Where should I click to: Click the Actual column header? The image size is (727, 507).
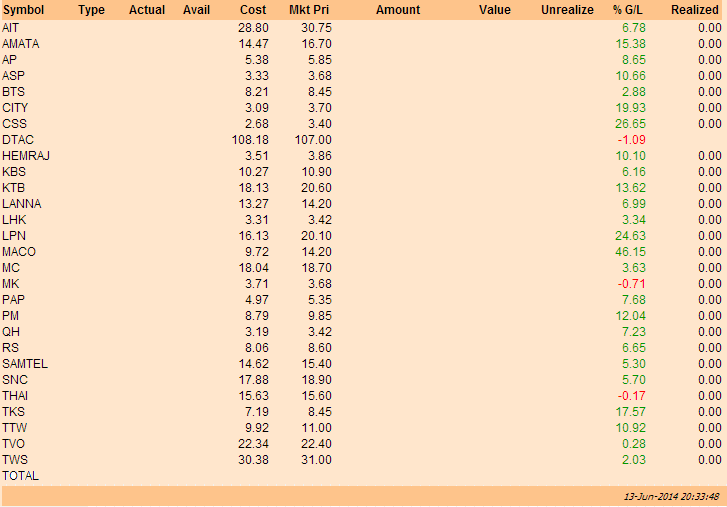point(147,10)
